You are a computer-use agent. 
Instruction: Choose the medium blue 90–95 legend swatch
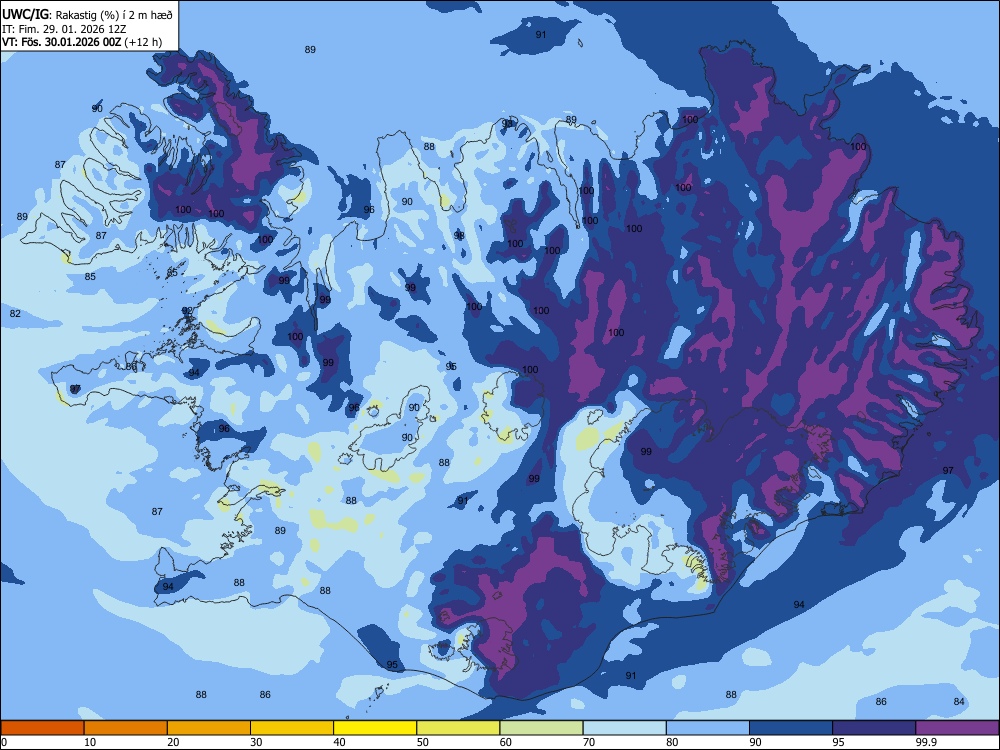tap(791, 728)
